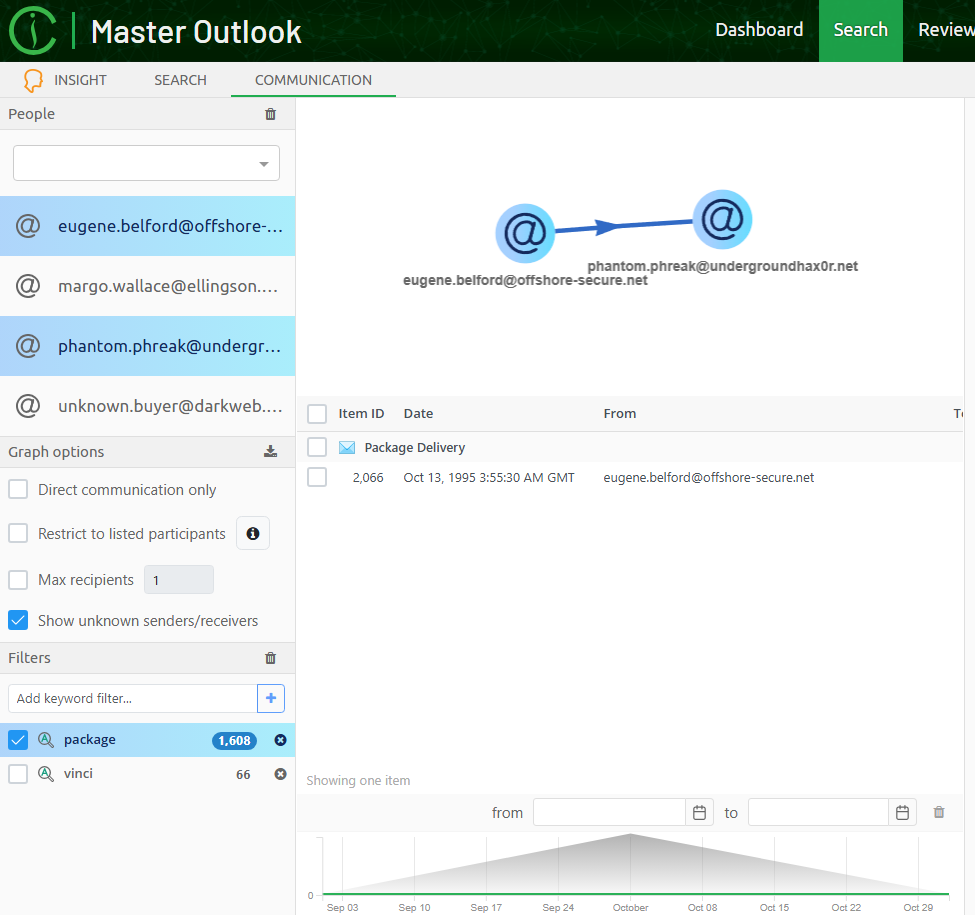The width and height of the screenshot is (975, 915).
Task: Click the Graph options download icon
Action: pos(270,452)
